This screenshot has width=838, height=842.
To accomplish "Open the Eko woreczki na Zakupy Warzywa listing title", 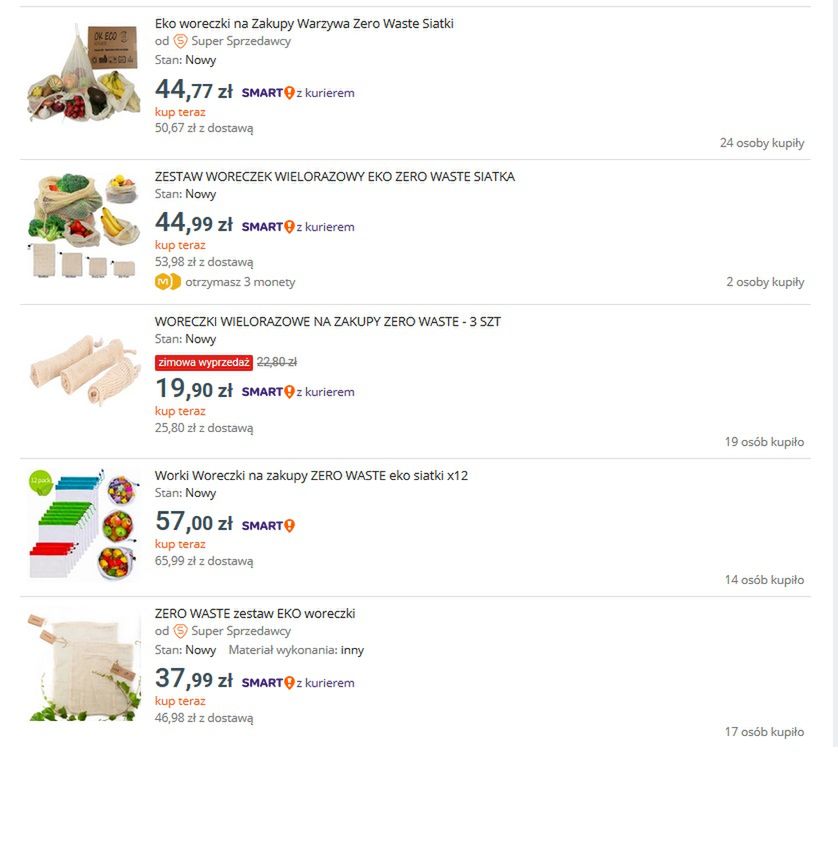I will coord(304,24).
